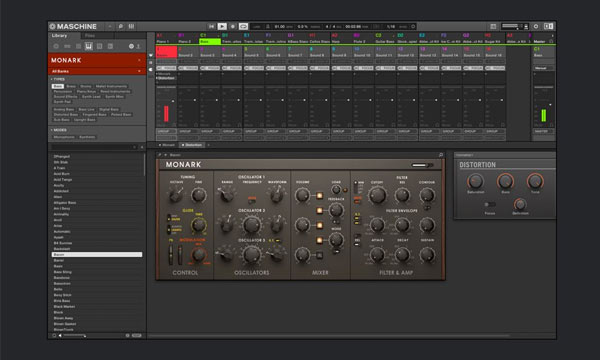This screenshot has width=600, height=360.
Task: Open the Bass group C1 dropdown arrow
Action: click(218, 36)
